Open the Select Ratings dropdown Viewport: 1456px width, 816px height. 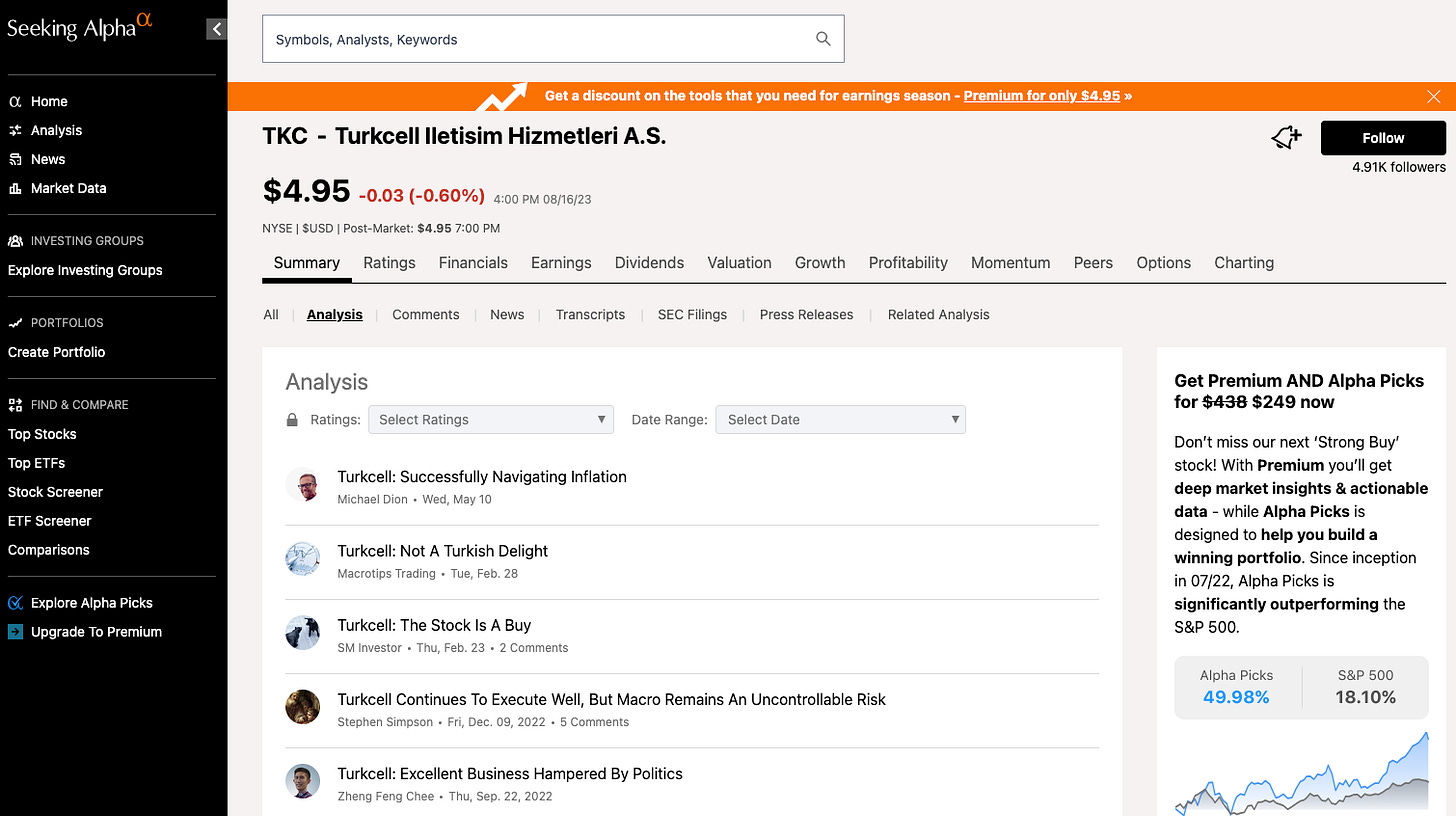[491, 419]
